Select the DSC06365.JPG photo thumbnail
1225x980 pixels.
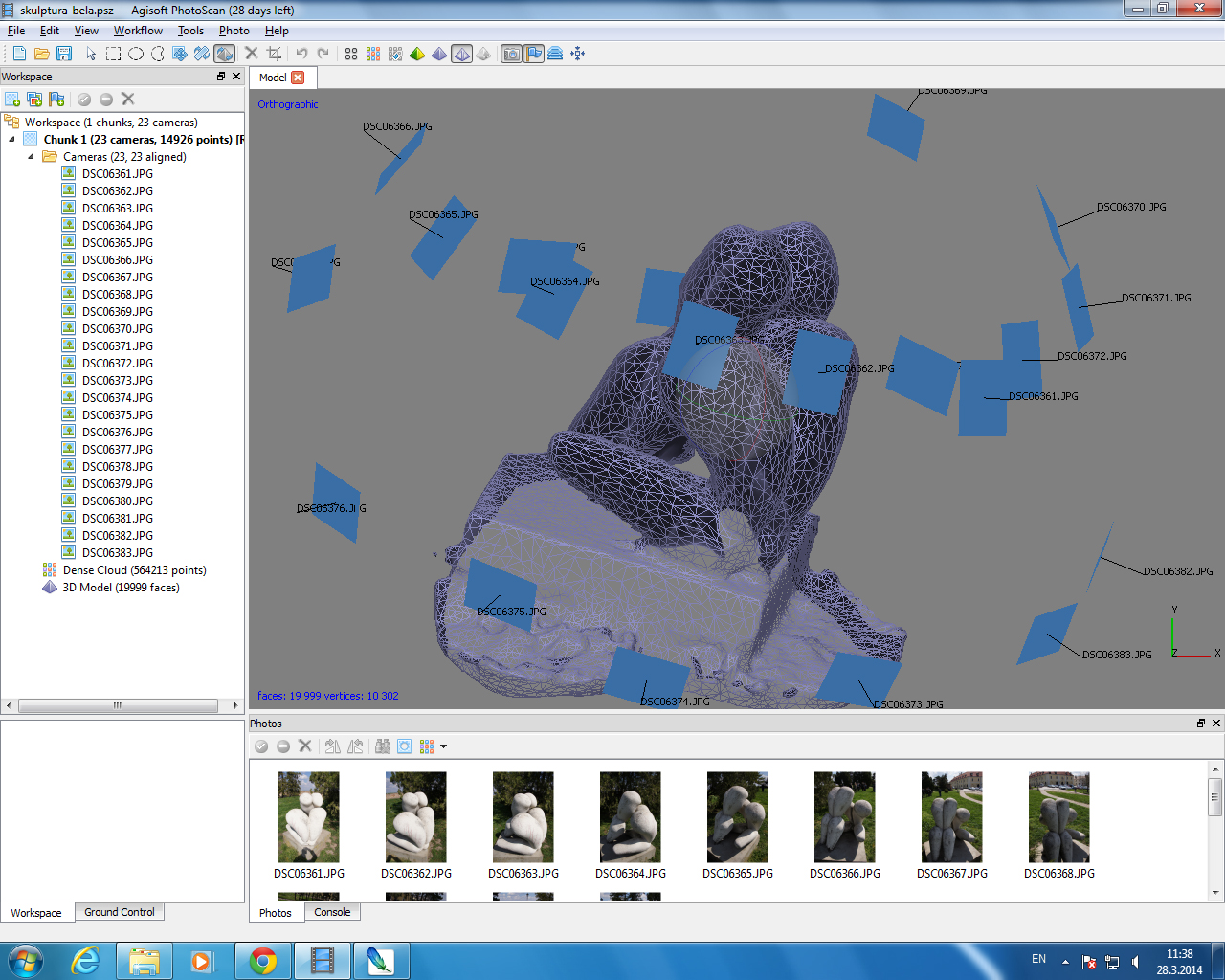click(x=737, y=818)
